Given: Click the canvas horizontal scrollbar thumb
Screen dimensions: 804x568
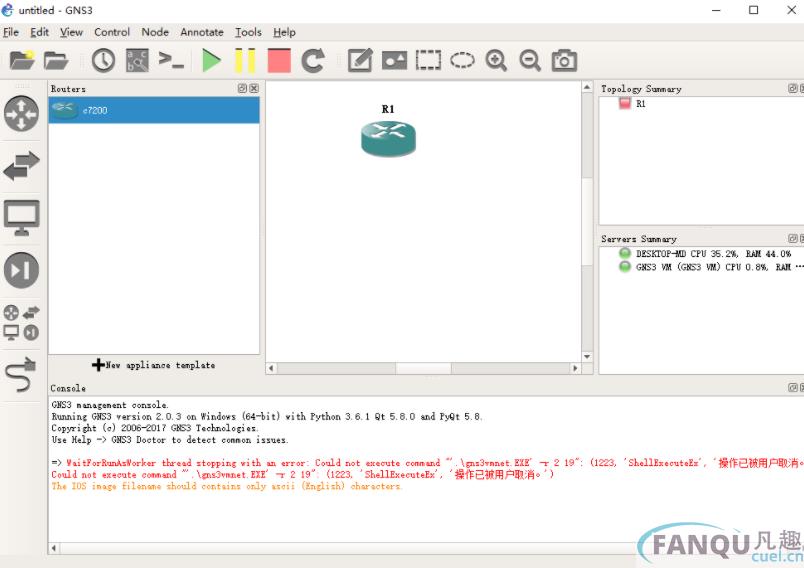Looking at the screenshot, I should [x=423, y=368].
